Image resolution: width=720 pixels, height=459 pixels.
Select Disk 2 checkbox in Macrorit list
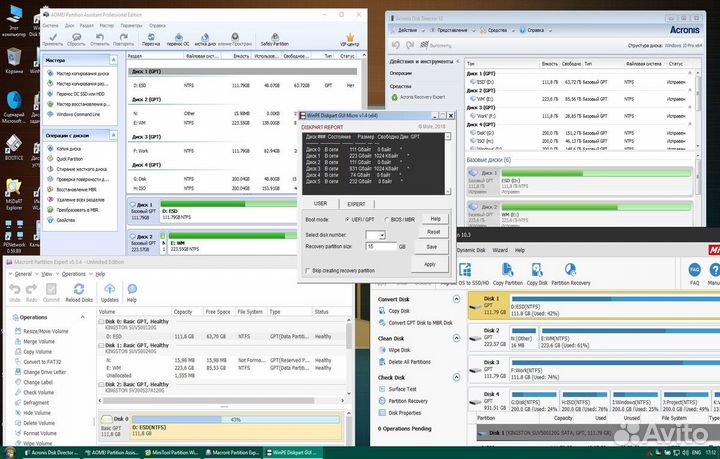[101, 385]
